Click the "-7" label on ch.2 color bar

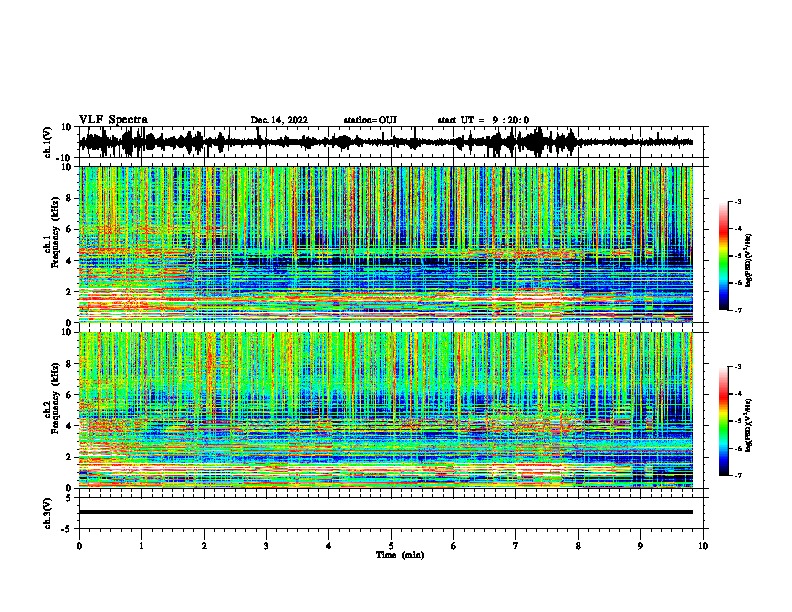click(x=738, y=476)
